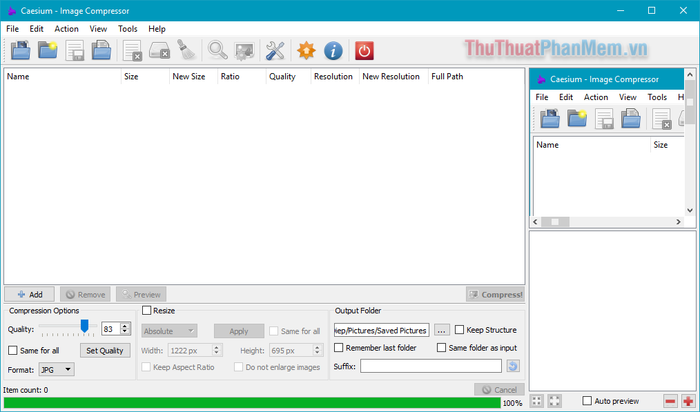Open the Help menu
Screen dimensions: 700x412
point(157,29)
